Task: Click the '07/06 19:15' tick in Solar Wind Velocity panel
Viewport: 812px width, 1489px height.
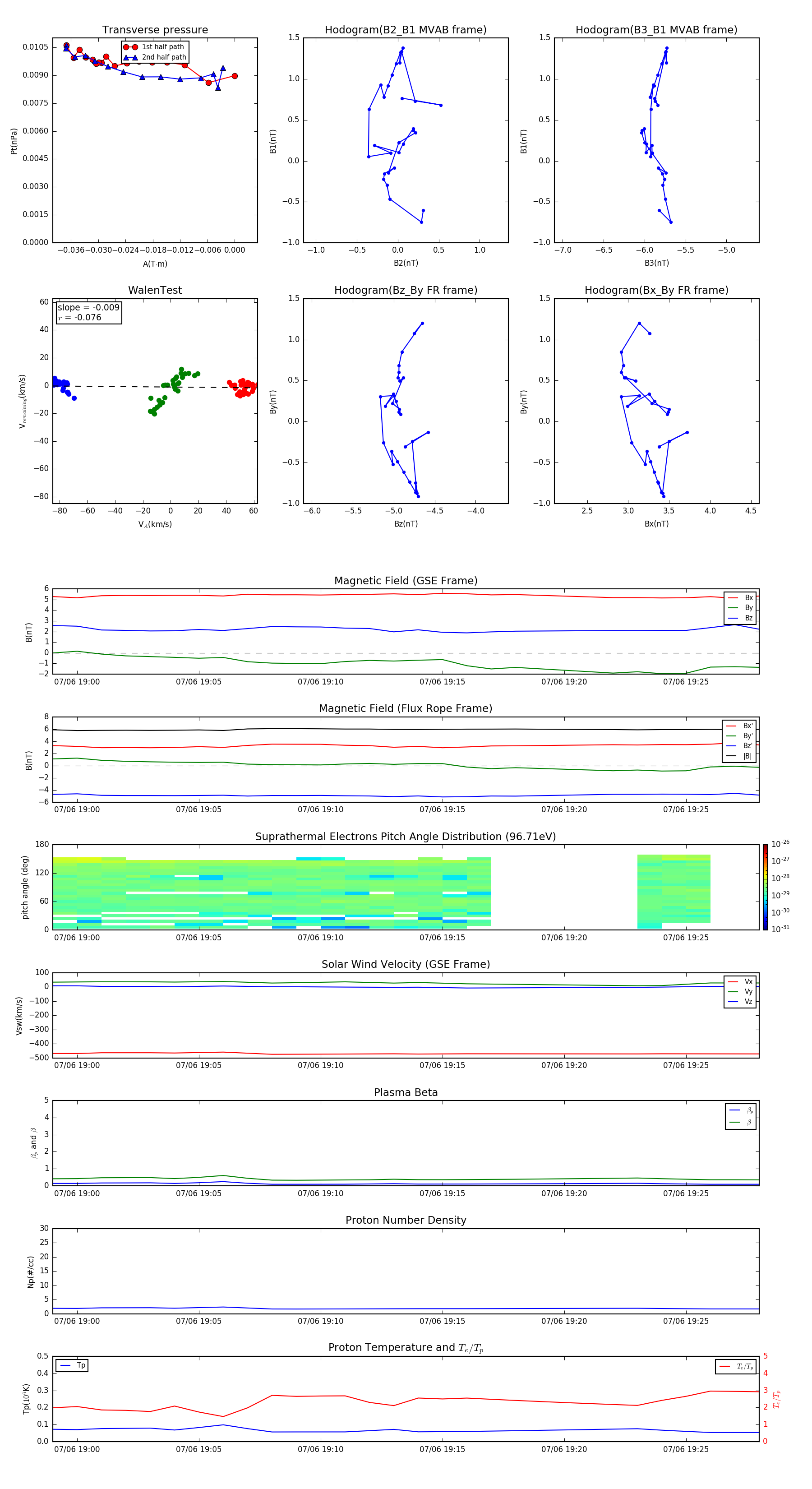Action: pyautogui.click(x=443, y=1065)
